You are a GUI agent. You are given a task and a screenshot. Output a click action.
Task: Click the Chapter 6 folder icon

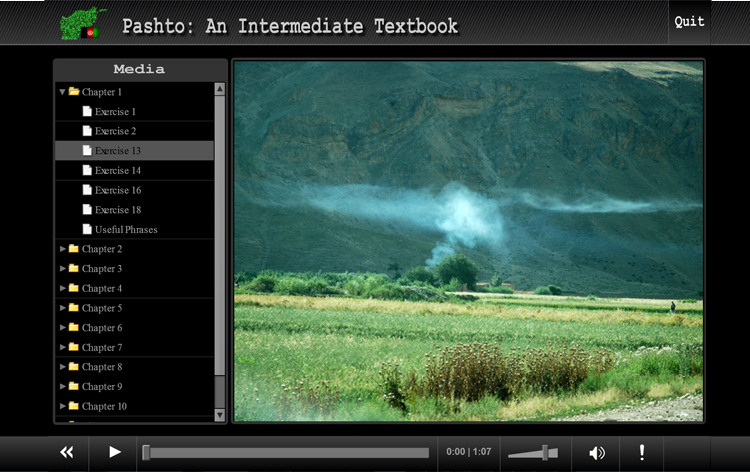(x=74, y=327)
